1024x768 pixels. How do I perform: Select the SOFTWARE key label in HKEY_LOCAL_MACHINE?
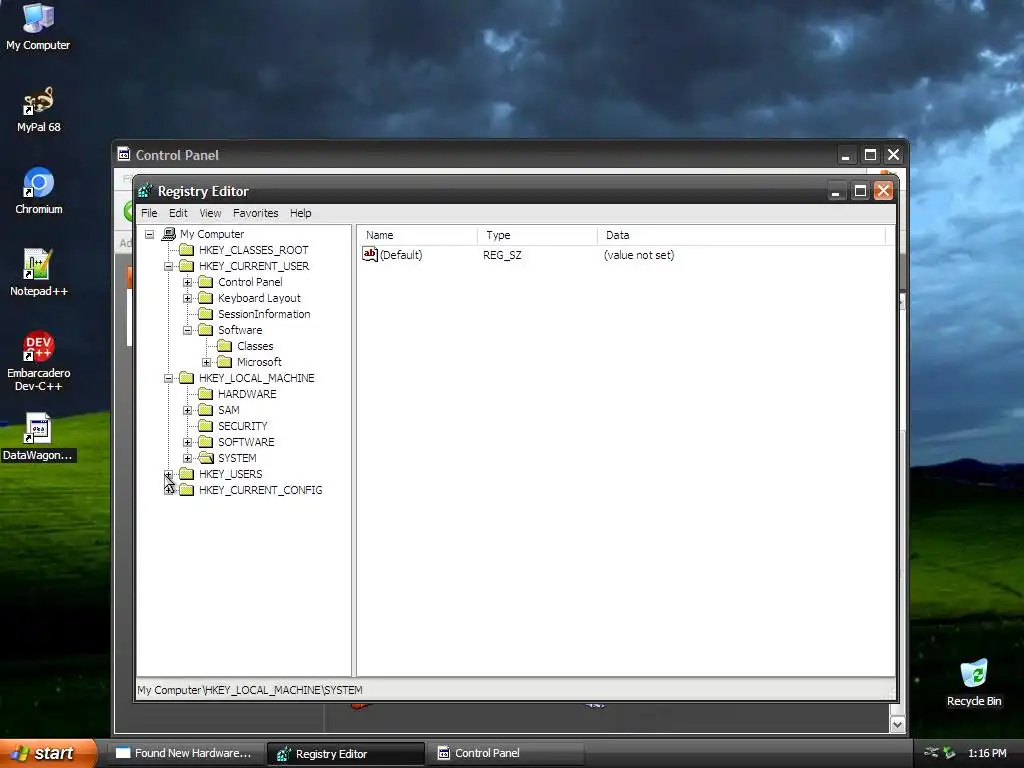click(246, 442)
